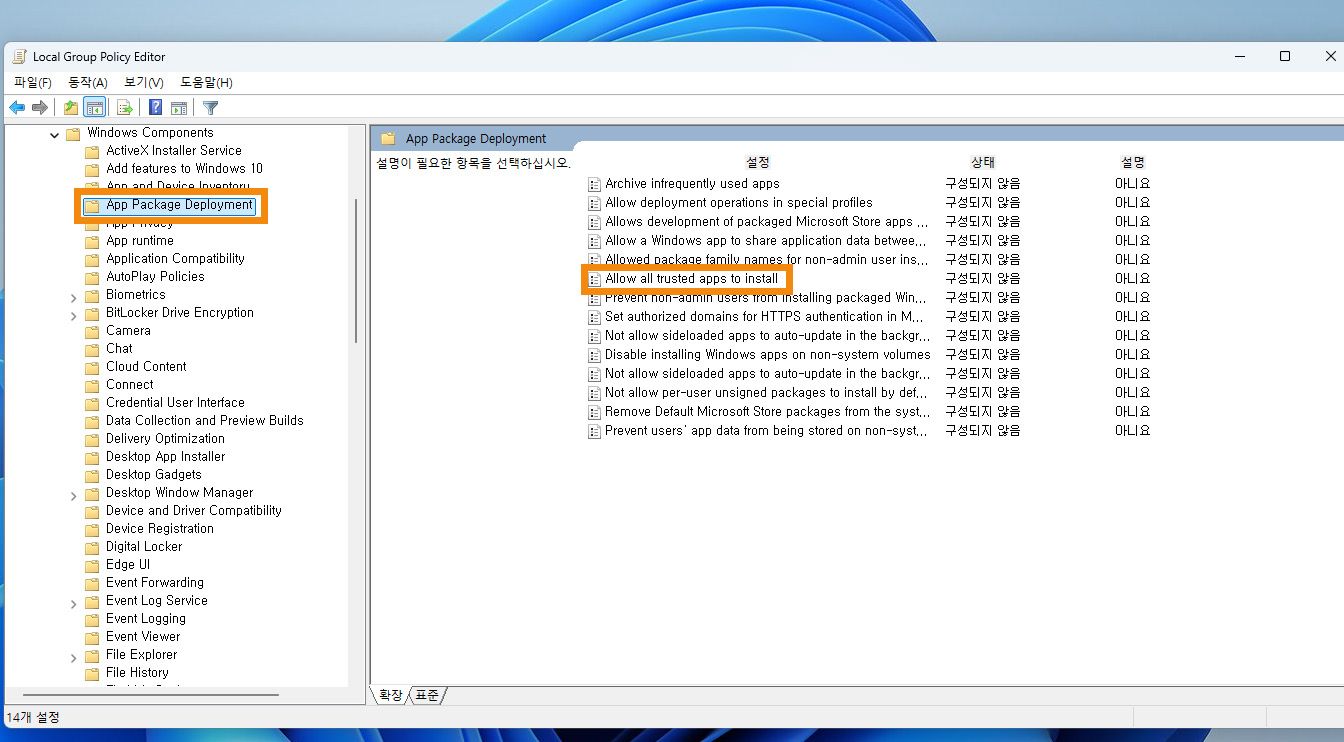
Task: Select the Delivery Optimization folder
Action: pyautogui.click(x=165, y=439)
